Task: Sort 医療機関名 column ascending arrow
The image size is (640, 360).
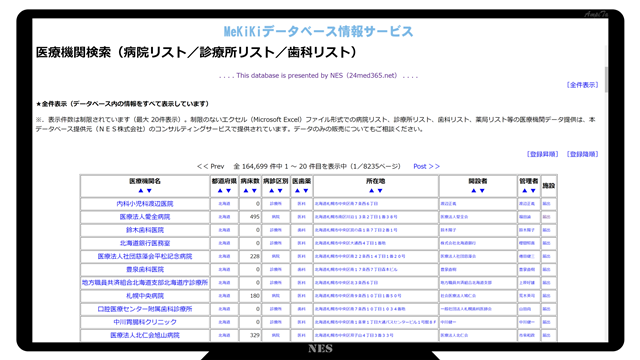Action: pos(141,191)
